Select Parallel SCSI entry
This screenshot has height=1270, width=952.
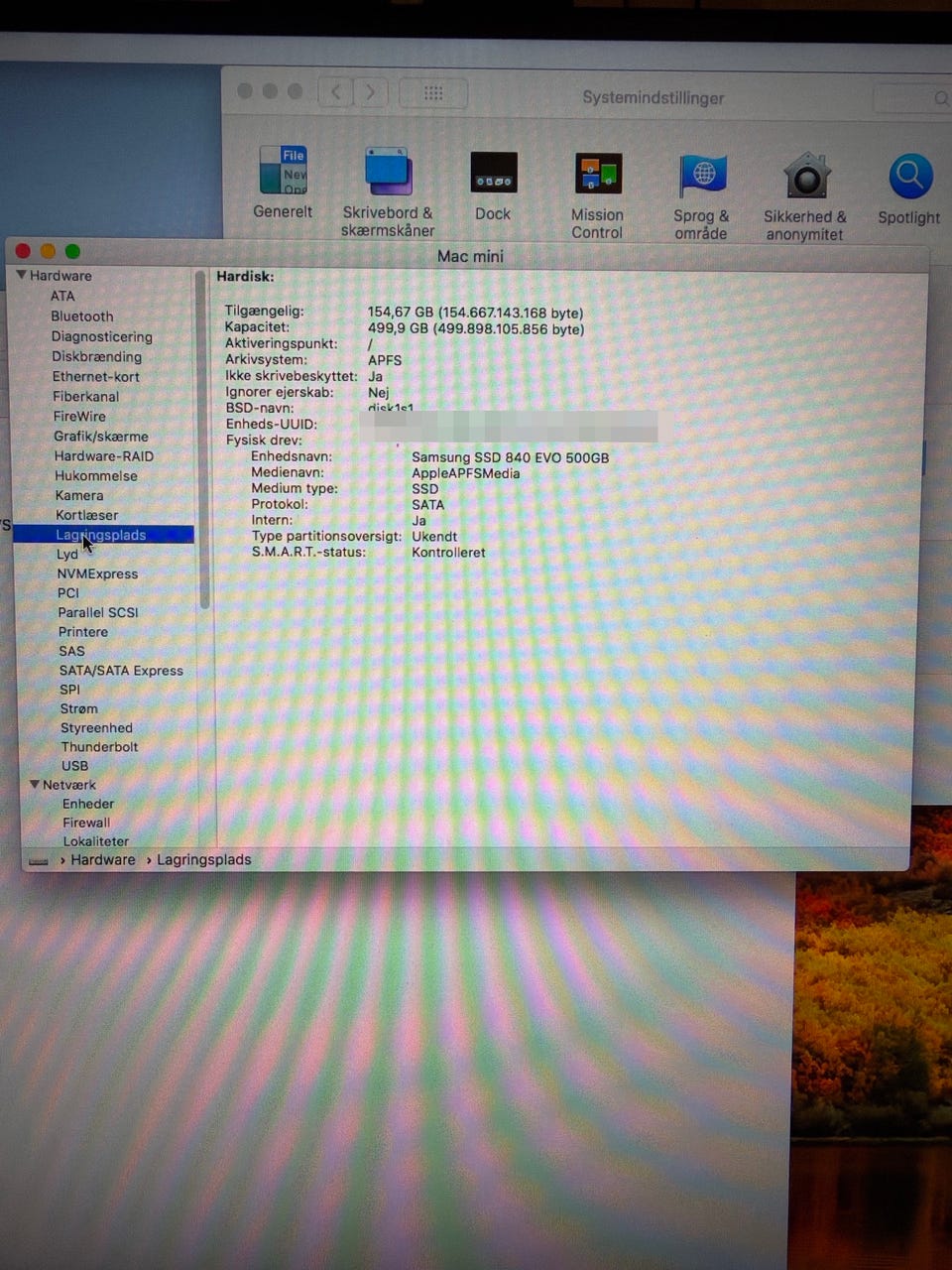point(98,612)
